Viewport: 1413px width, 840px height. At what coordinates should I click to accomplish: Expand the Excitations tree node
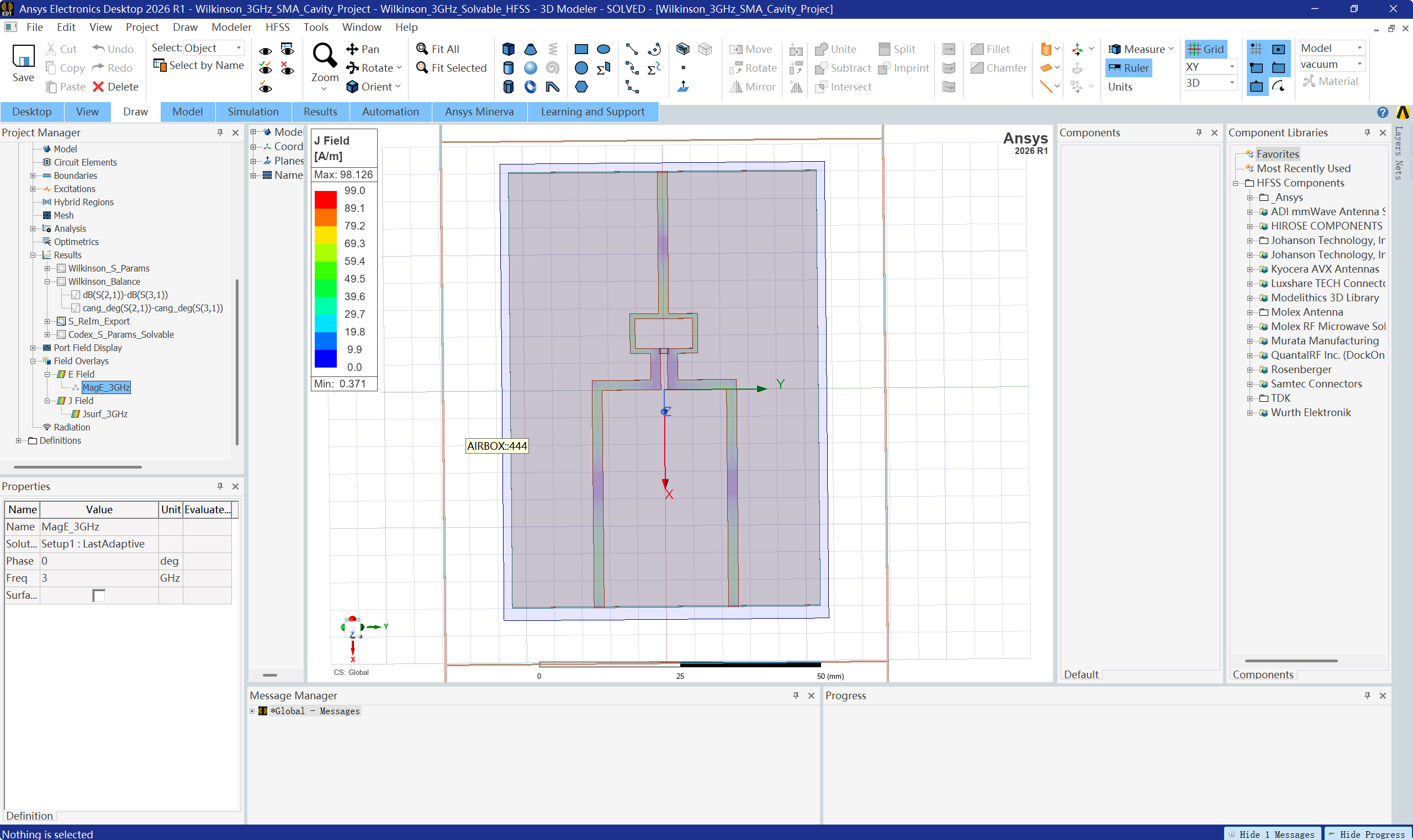click(33, 189)
